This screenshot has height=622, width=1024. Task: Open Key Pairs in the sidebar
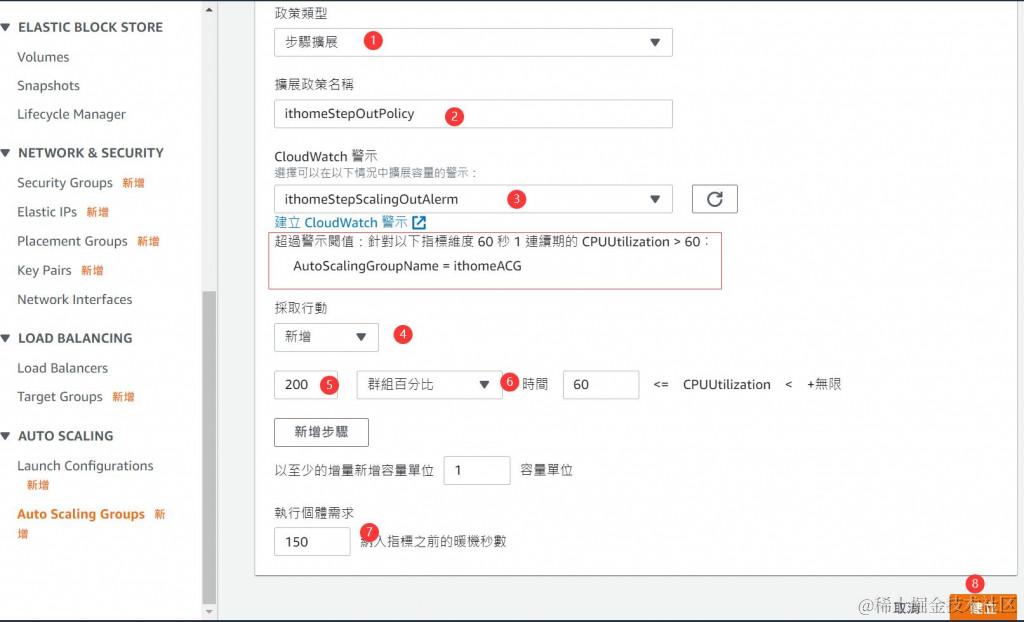[x=44, y=270]
